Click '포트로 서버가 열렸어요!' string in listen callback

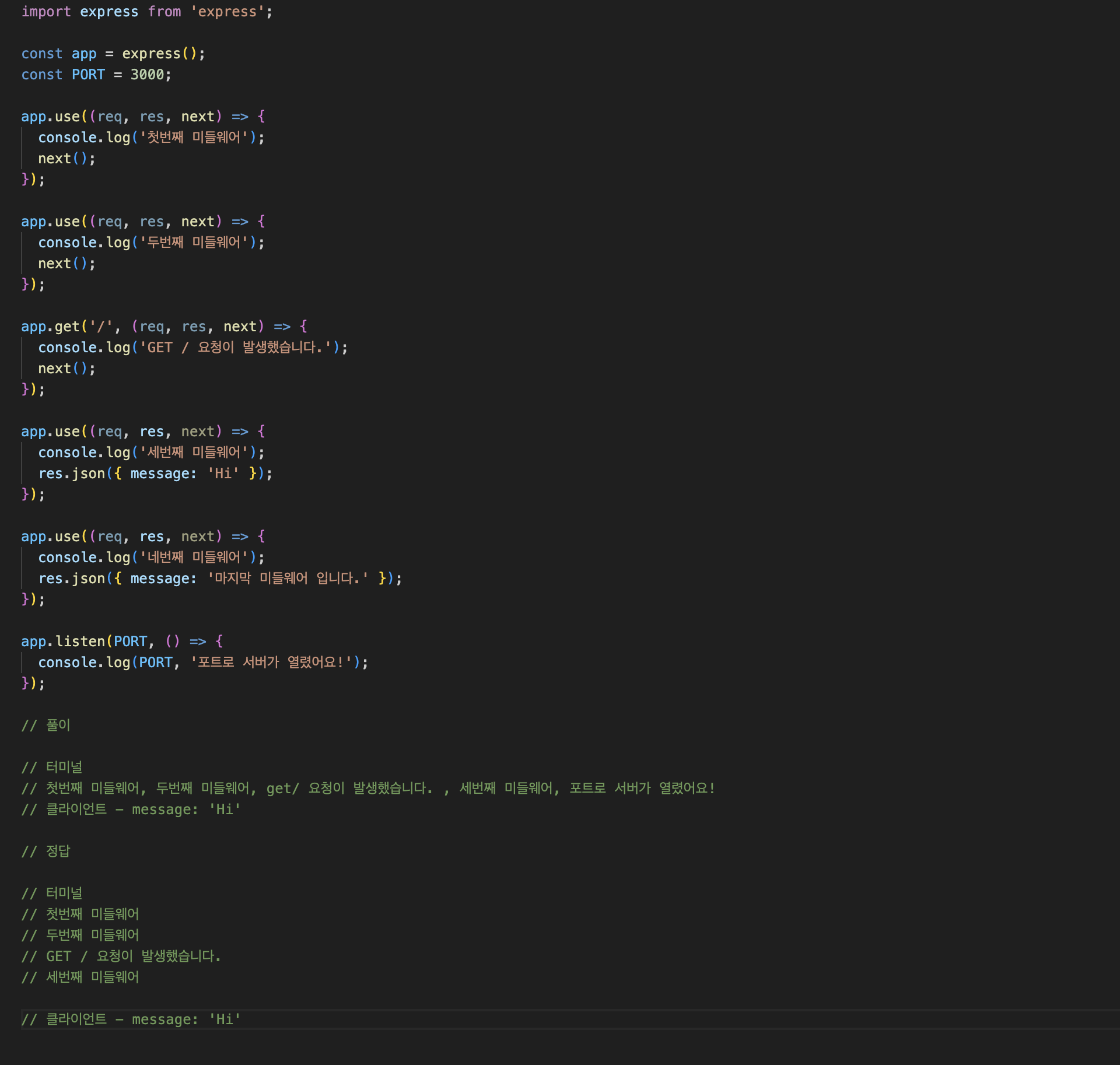pos(271,663)
